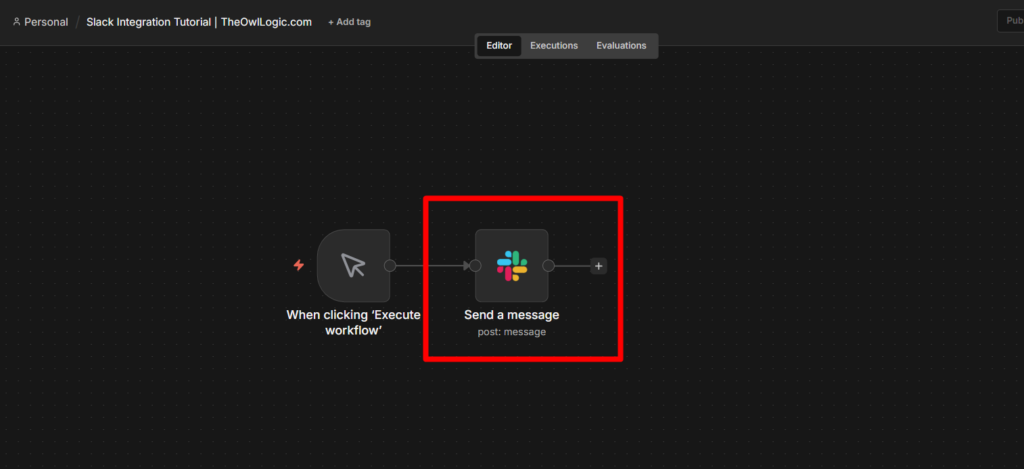Click the plus button after Slack node

click(x=599, y=266)
